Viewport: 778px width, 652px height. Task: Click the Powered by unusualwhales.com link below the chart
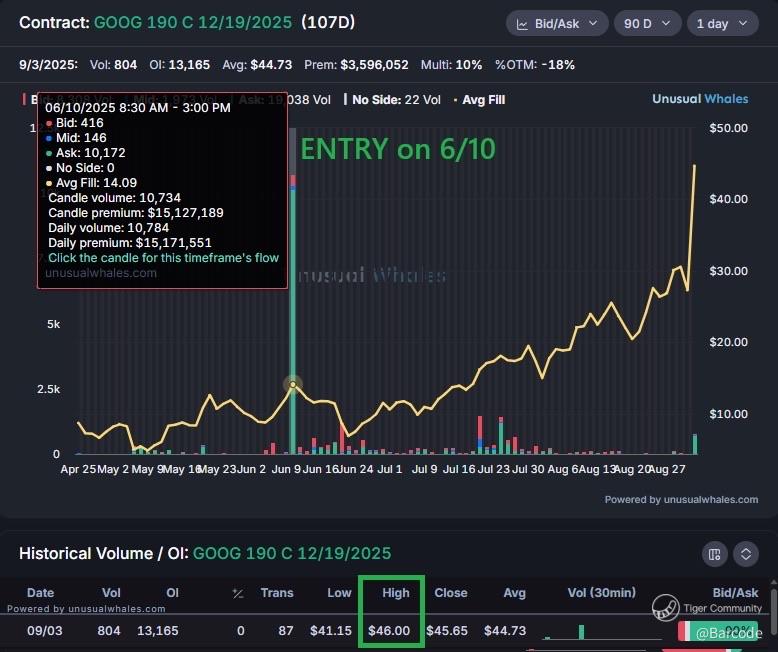pos(681,500)
